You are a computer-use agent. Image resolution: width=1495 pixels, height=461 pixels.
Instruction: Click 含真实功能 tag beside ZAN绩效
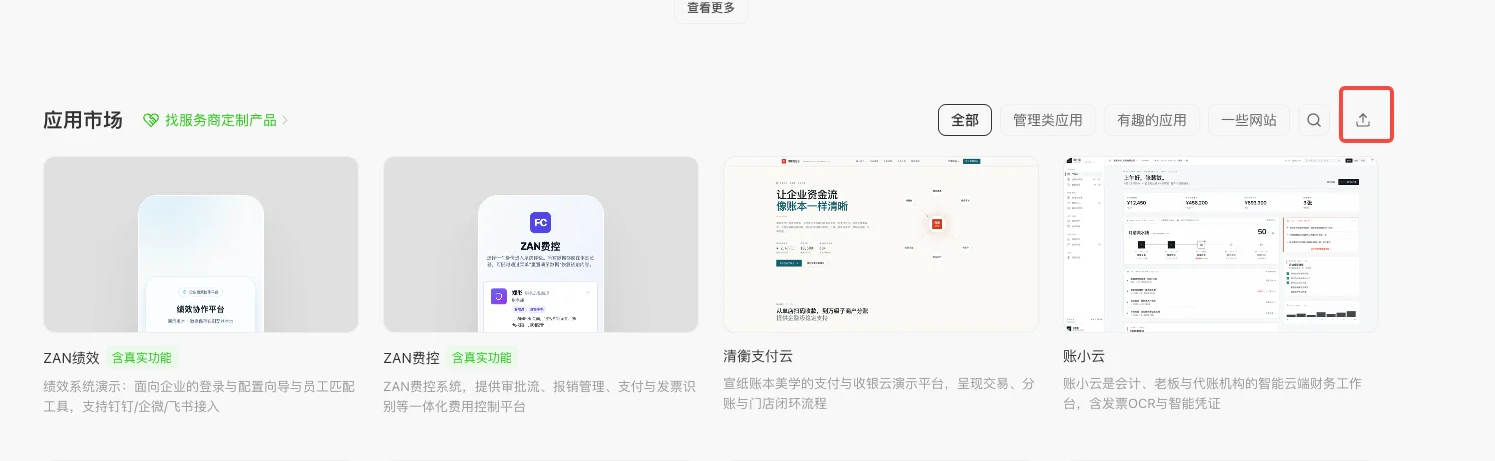(141, 357)
